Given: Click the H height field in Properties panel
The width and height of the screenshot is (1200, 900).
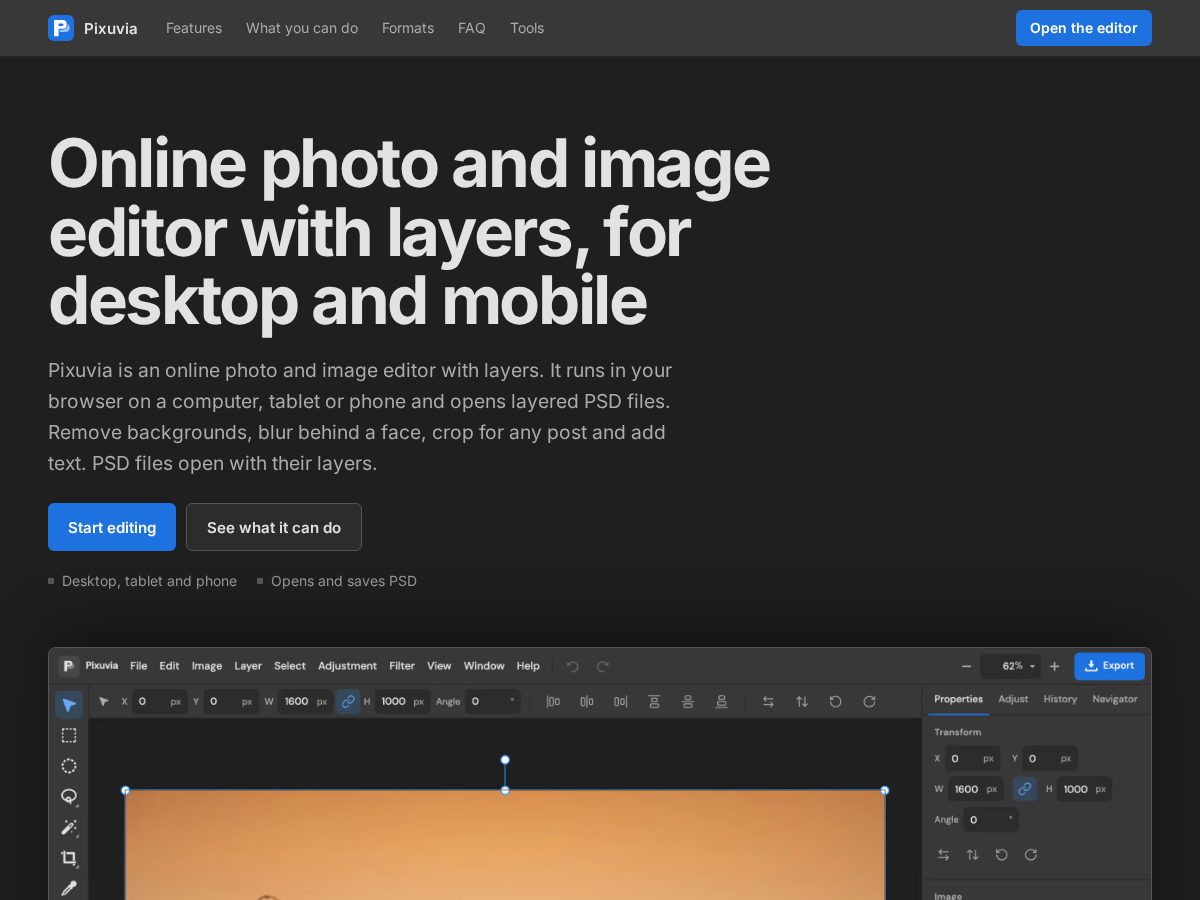Looking at the screenshot, I should [x=1085, y=789].
